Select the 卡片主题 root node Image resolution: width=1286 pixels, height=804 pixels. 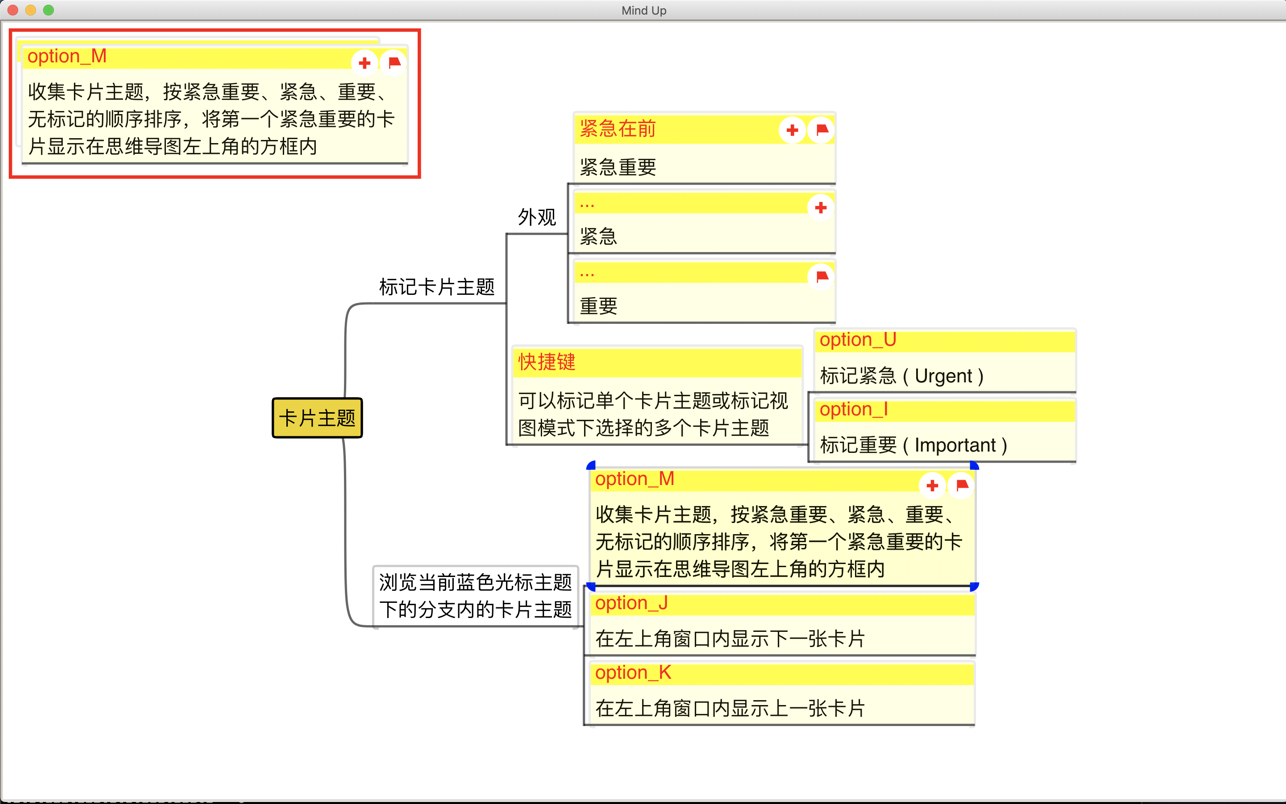[317, 418]
